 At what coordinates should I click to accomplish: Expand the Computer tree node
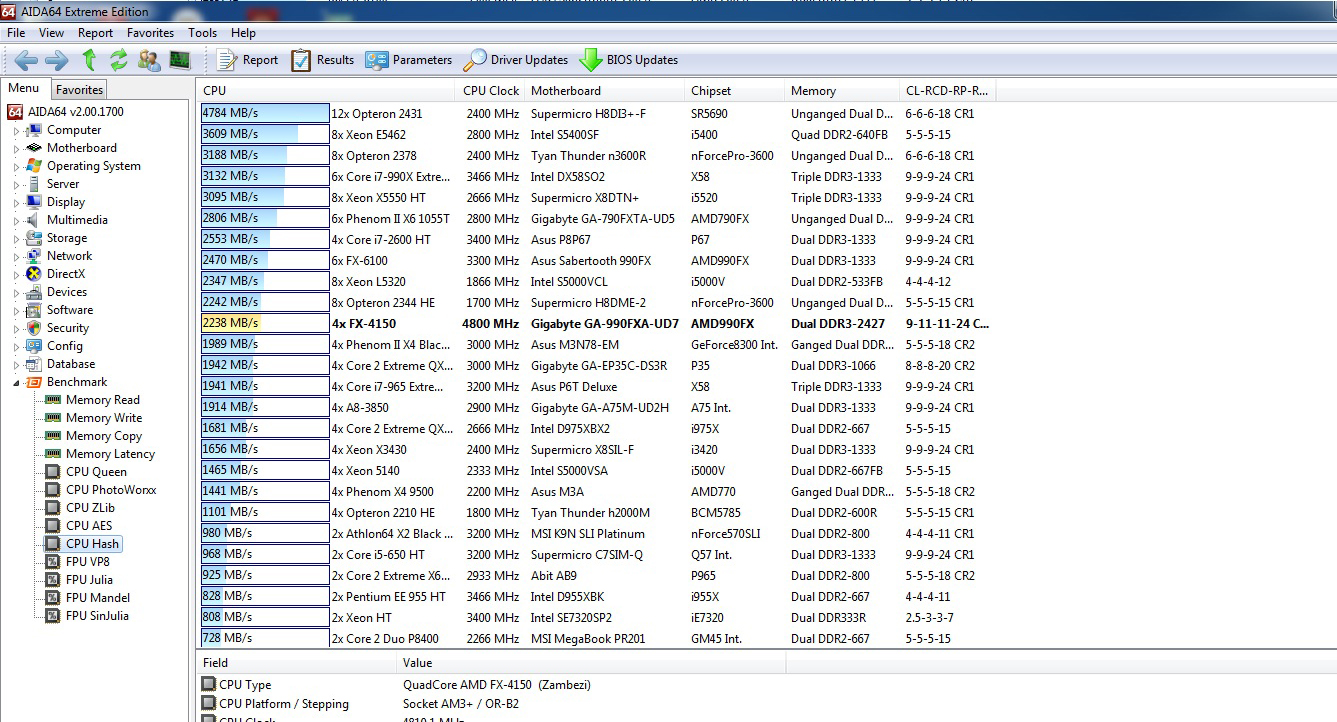pos(15,131)
